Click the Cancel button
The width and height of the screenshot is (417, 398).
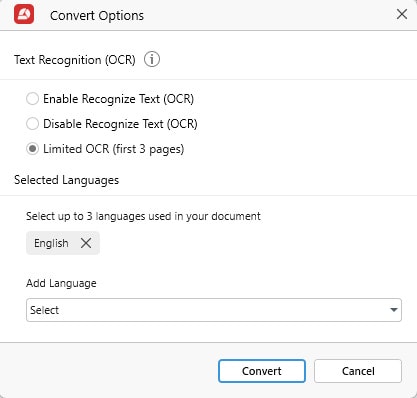tap(358, 371)
